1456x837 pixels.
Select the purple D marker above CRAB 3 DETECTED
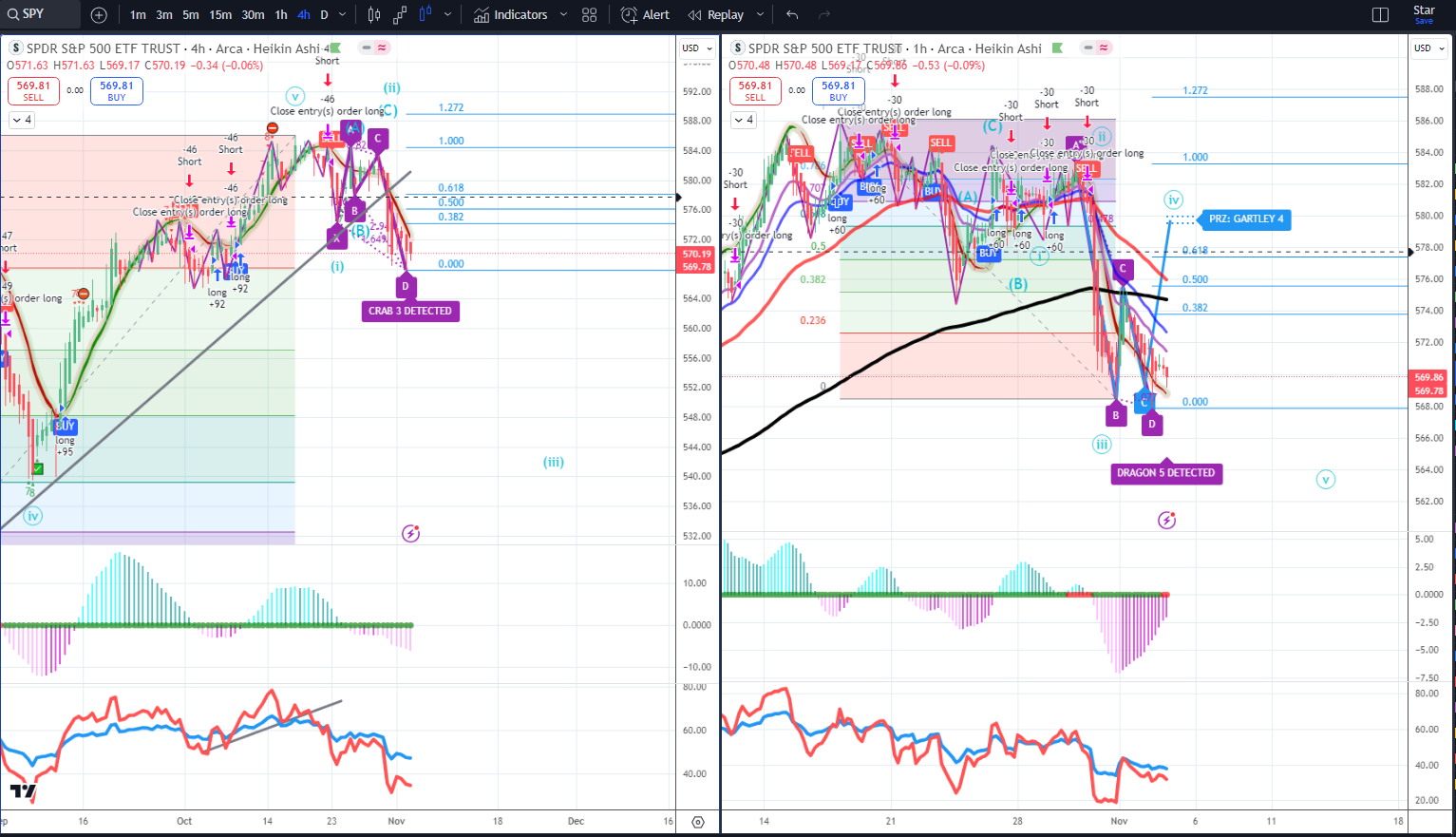(406, 285)
